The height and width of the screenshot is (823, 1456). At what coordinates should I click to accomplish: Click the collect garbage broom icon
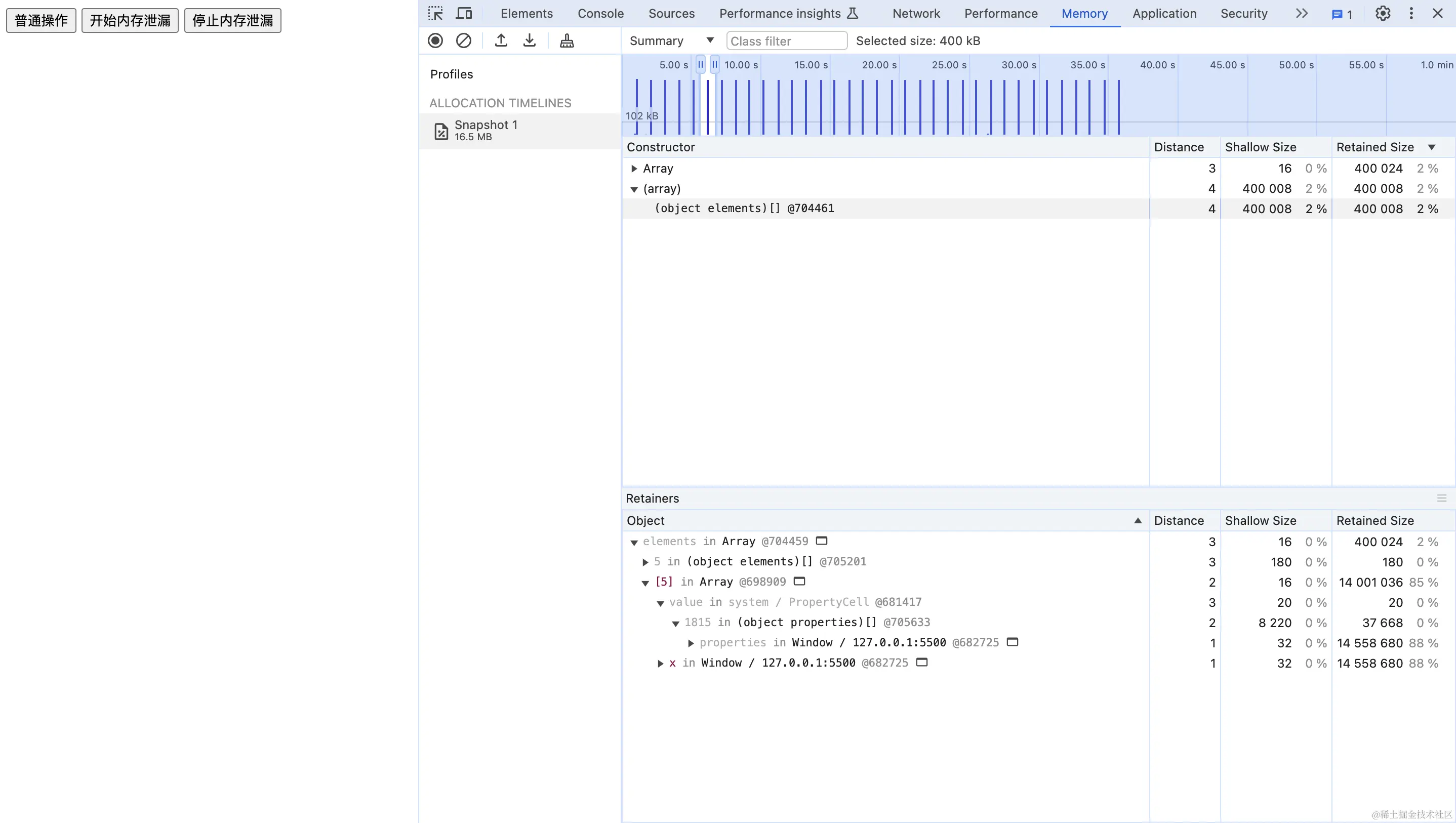[567, 40]
